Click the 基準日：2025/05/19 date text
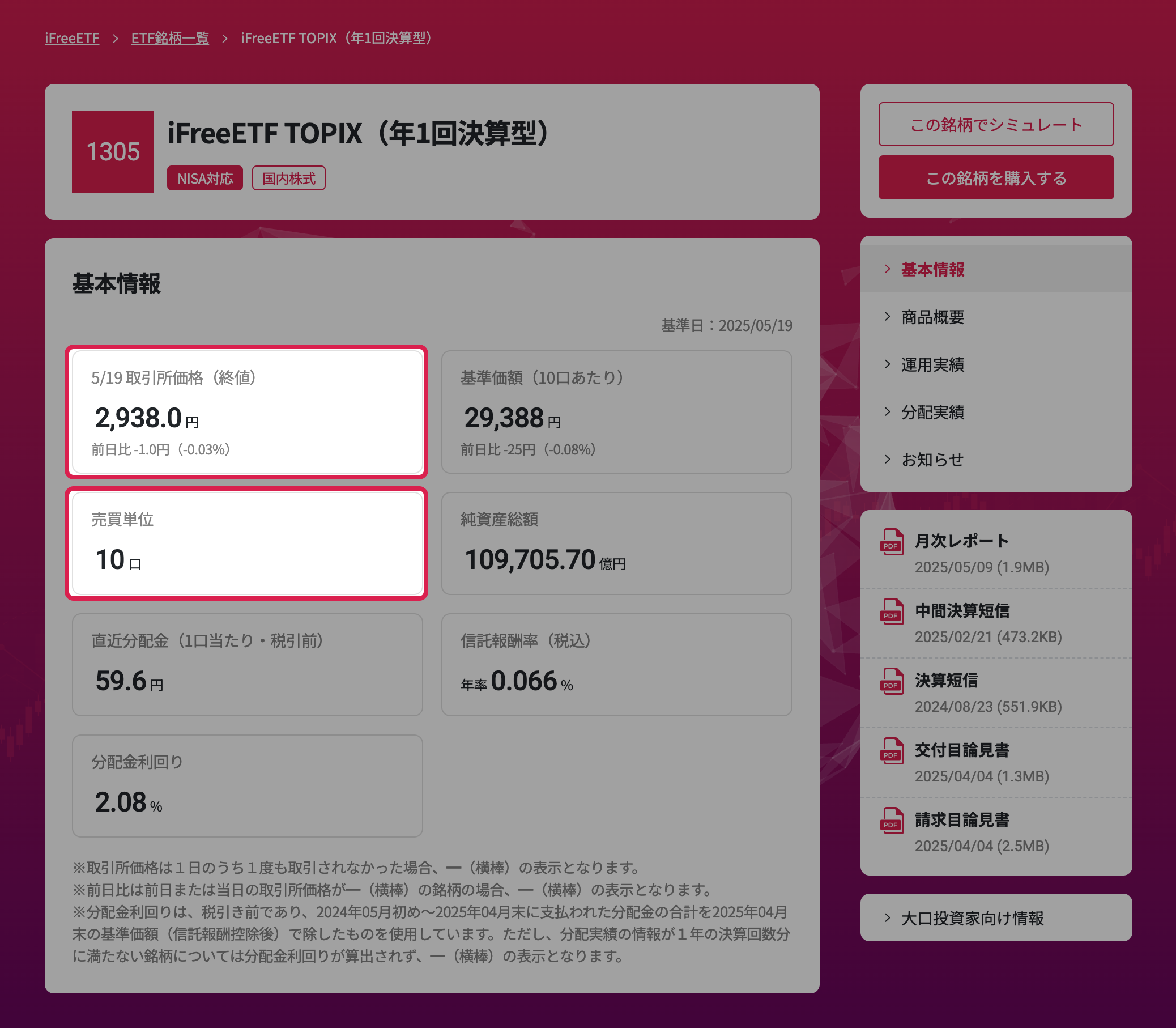The width and height of the screenshot is (1176, 1028). (x=726, y=326)
